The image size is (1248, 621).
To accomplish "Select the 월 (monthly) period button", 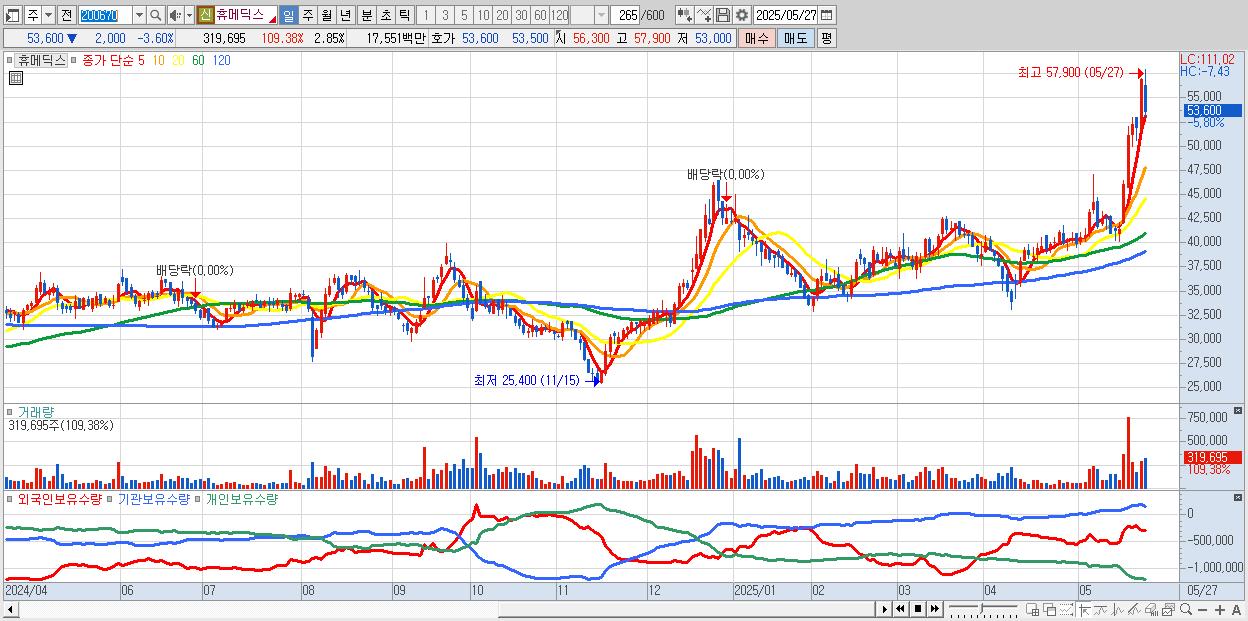I will click(x=326, y=15).
